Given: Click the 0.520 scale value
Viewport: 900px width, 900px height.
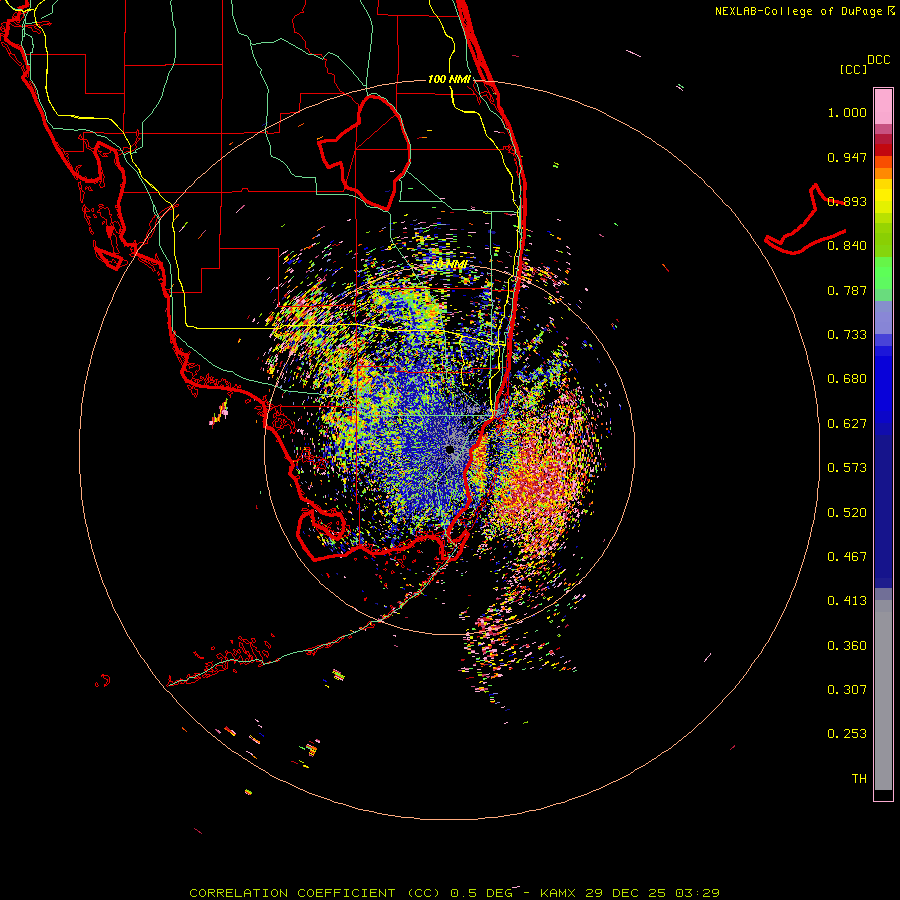Looking at the screenshot, I should point(847,513).
